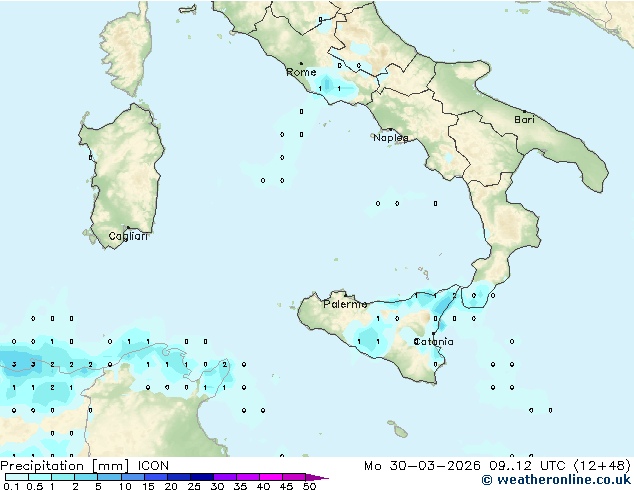
Task: Select the 35–40 mm legend swatch
Action: [247, 477]
